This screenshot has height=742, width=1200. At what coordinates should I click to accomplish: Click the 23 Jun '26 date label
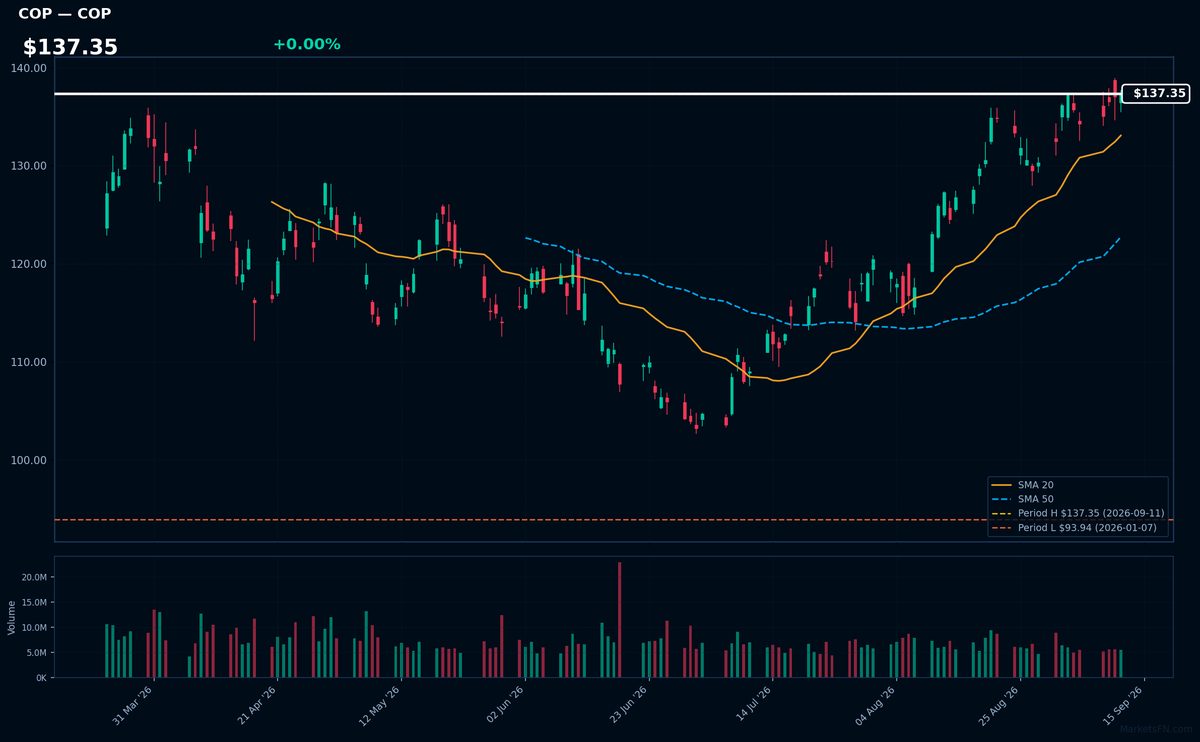pyautogui.click(x=628, y=705)
